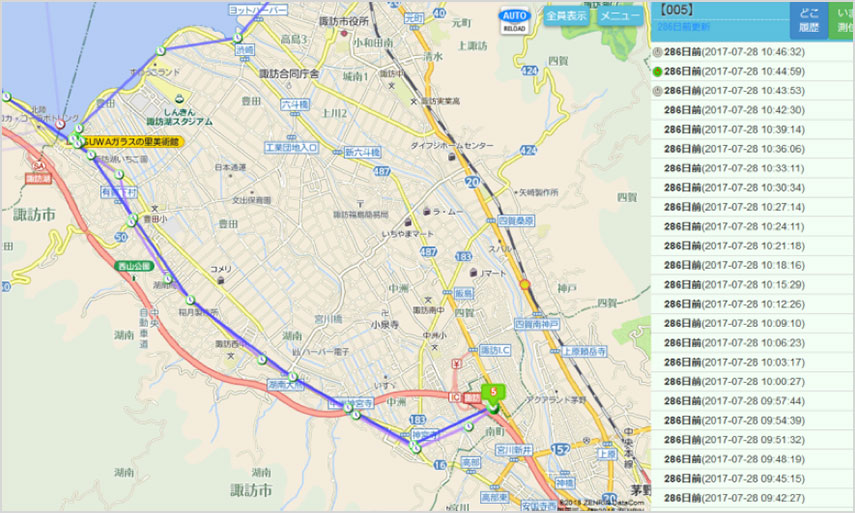Click the 諏訪湖 SA service area icon
This screenshot has width=855, height=513.
point(38,166)
